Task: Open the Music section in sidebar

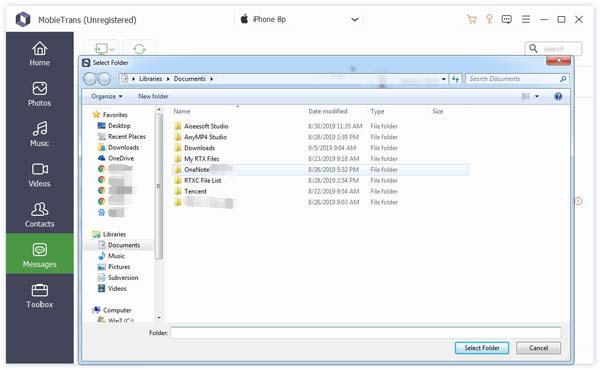Action: coord(39,134)
